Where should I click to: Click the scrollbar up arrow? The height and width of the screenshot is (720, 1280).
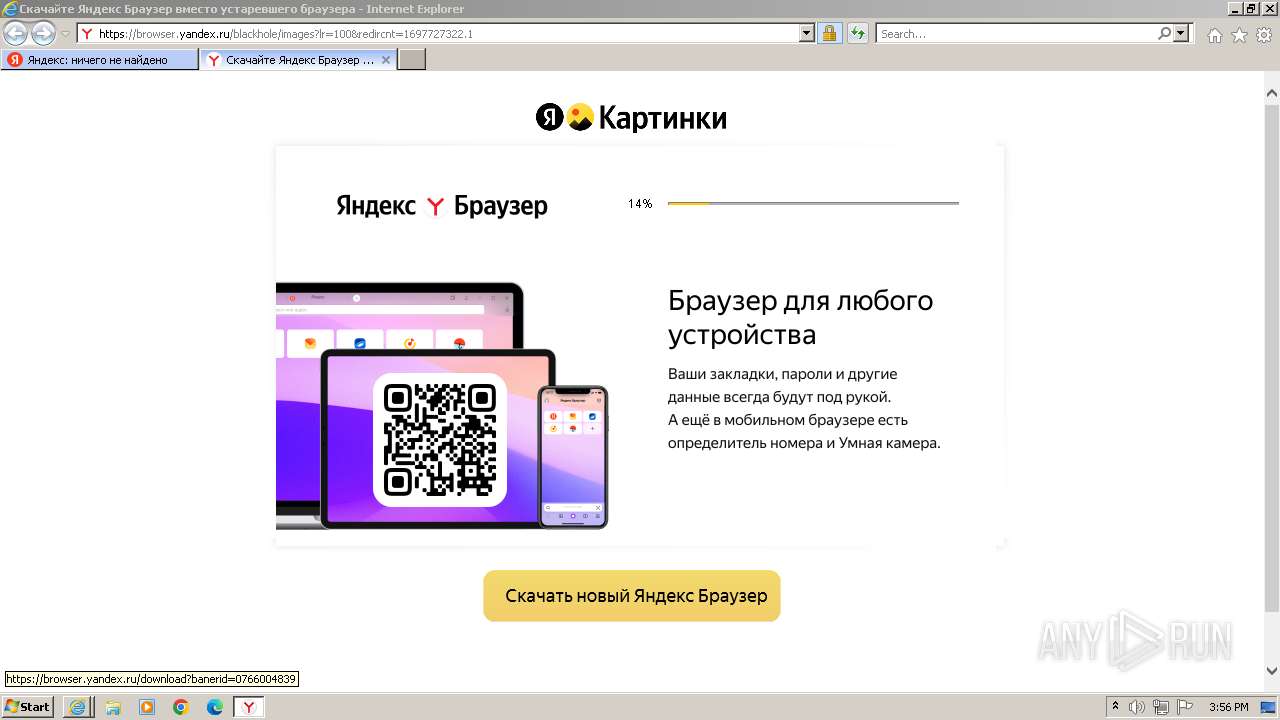[x=1271, y=93]
